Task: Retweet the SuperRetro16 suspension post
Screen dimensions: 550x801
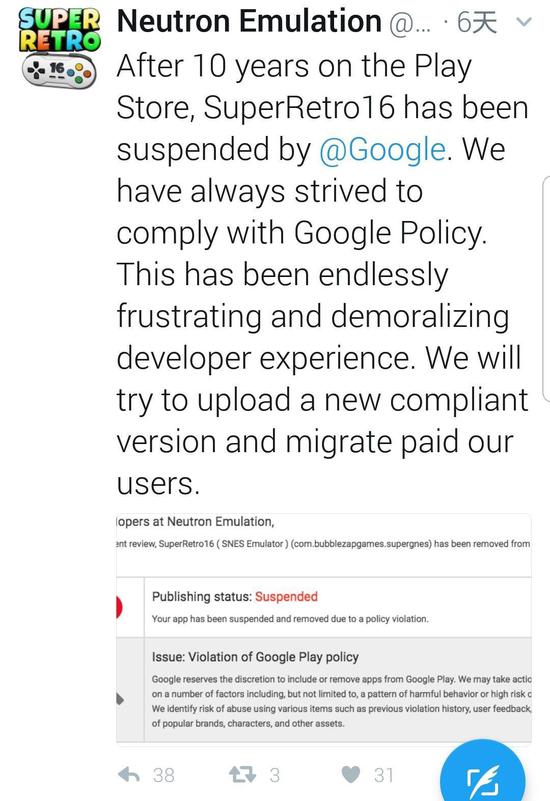Action: pyautogui.click(x=242, y=774)
